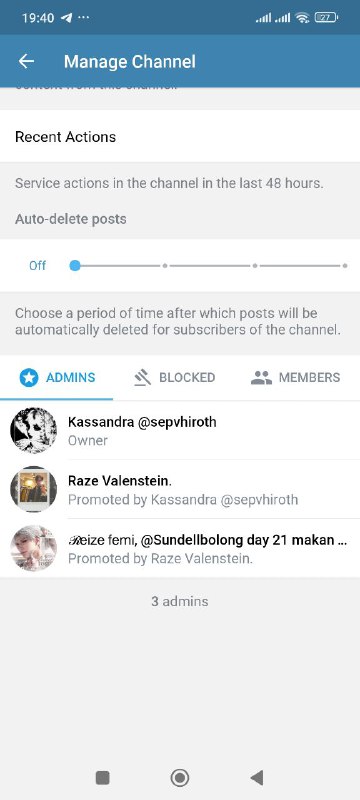The height and width of the screenshot is (800, 360).
Task: Tap the people icon for Members
Action: (x=261, y=378)
